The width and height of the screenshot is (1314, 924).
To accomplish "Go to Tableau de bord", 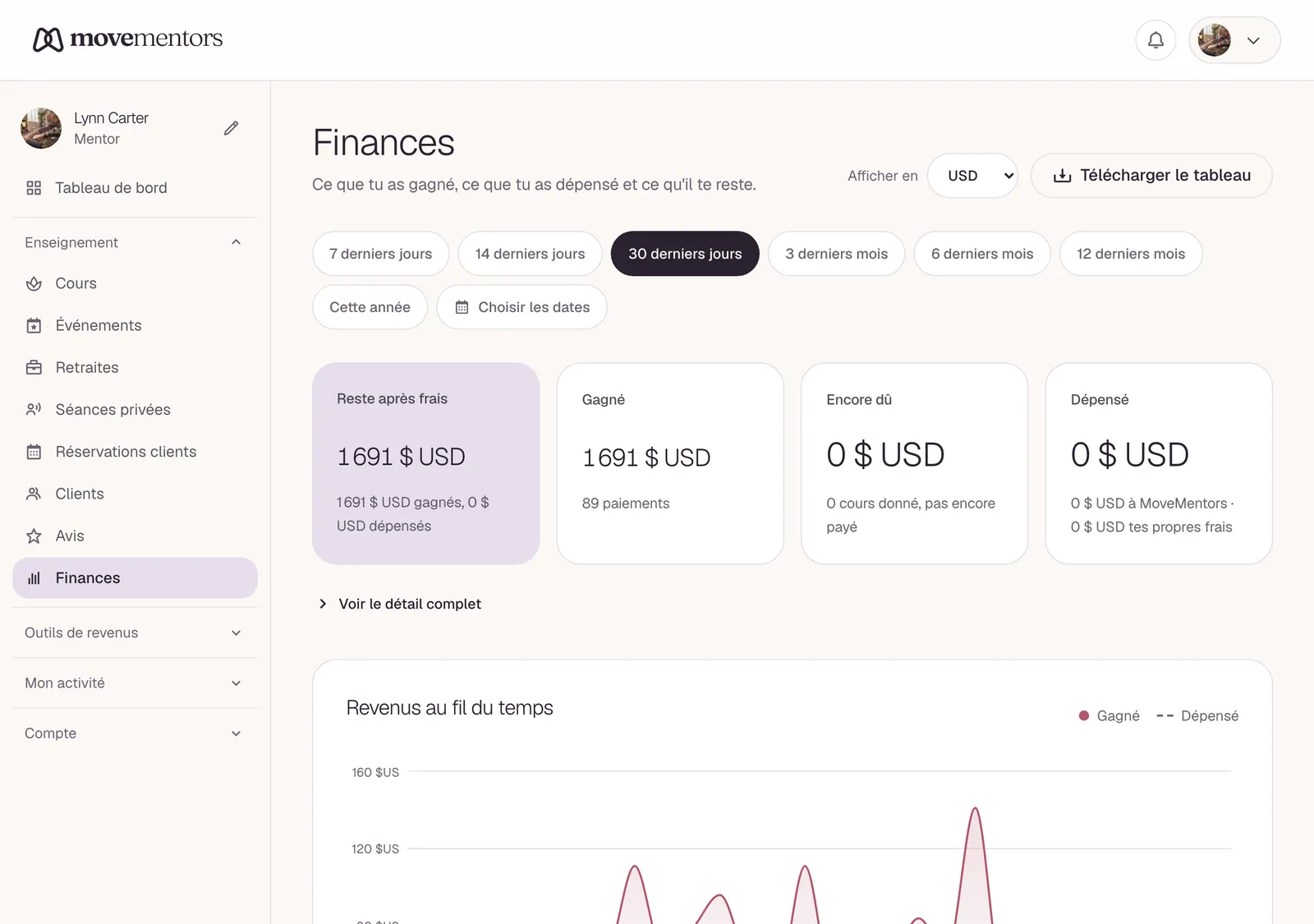I will [135, 188].
